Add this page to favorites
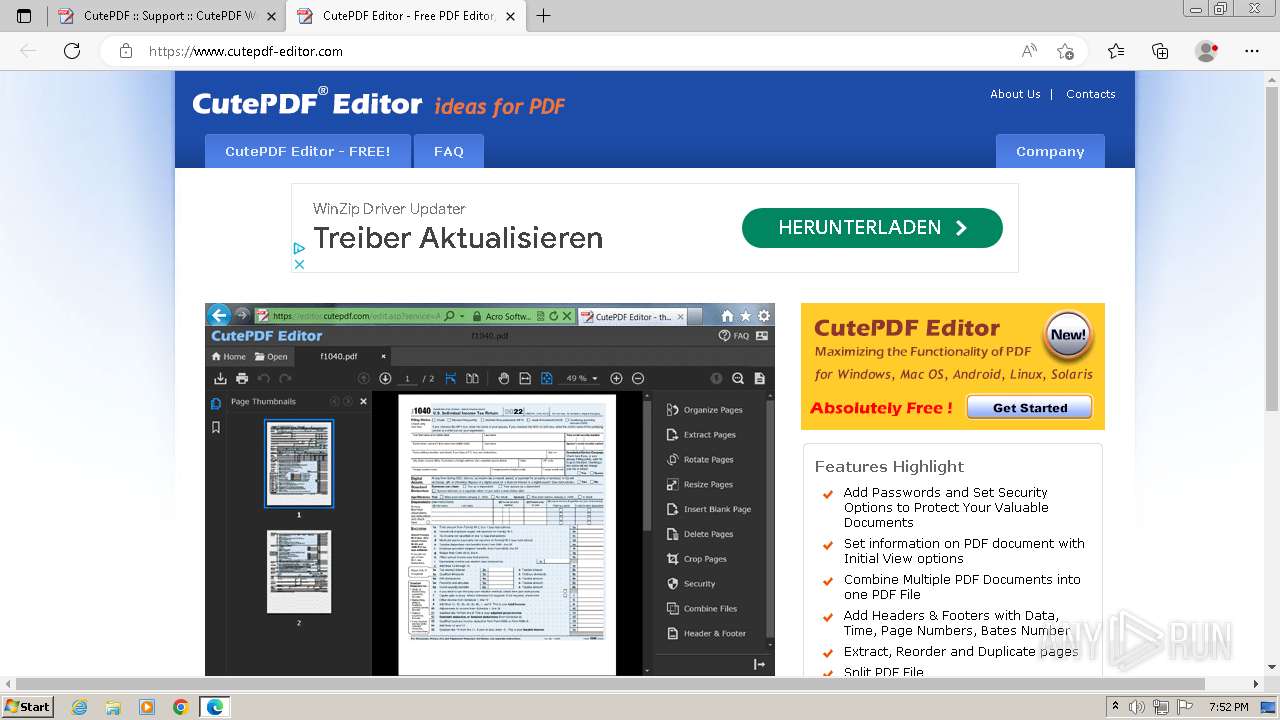Image resolution: width=1280 pixels, height=720 pixels. [1065, 51]
